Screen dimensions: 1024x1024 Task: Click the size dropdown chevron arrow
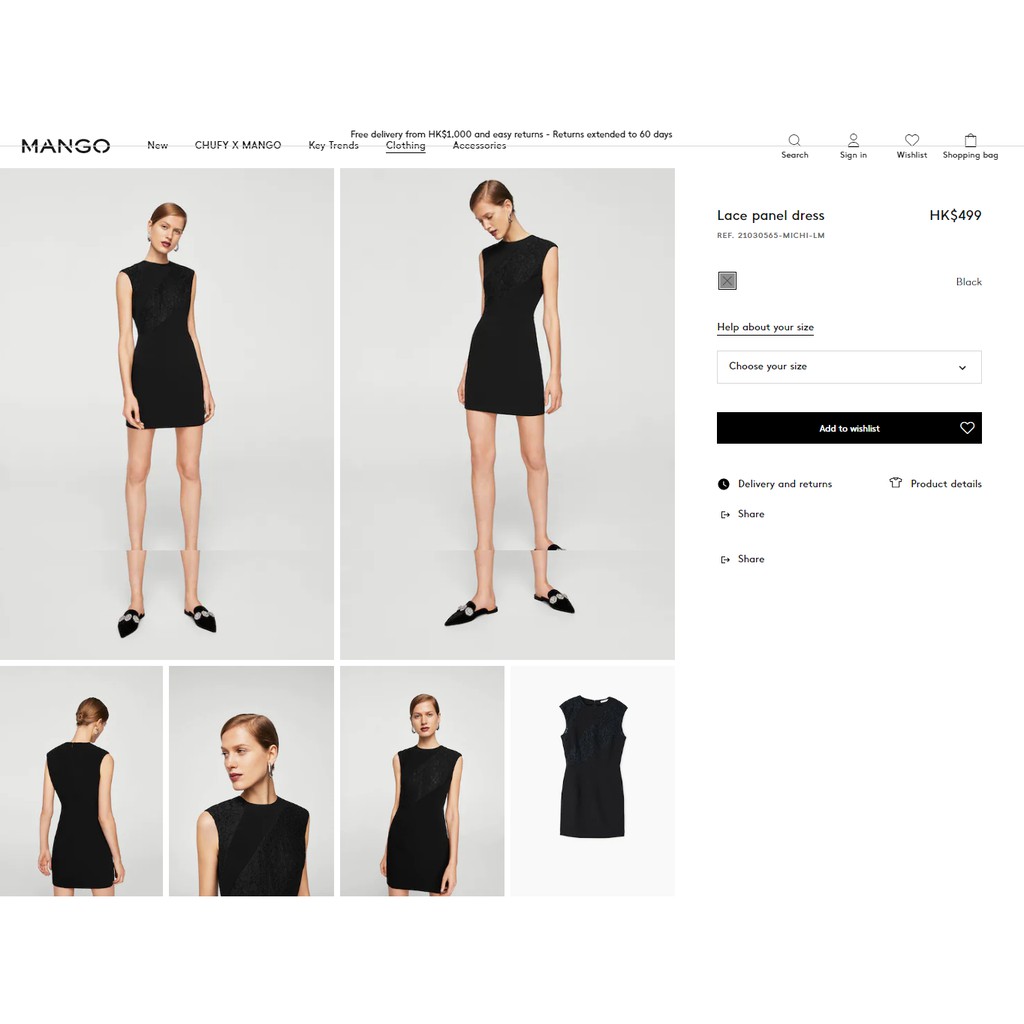962,368
